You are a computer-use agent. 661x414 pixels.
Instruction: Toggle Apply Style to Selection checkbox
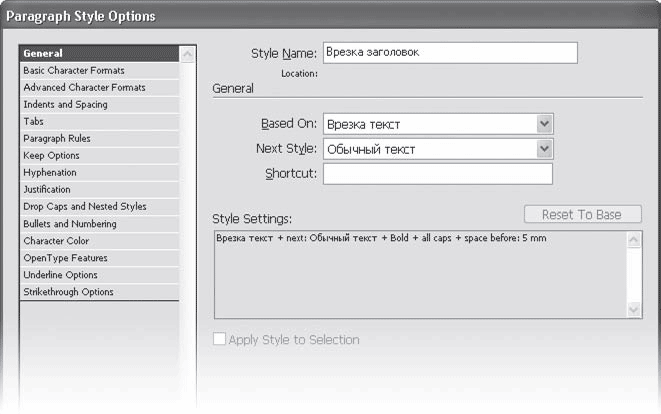[221, 340]
